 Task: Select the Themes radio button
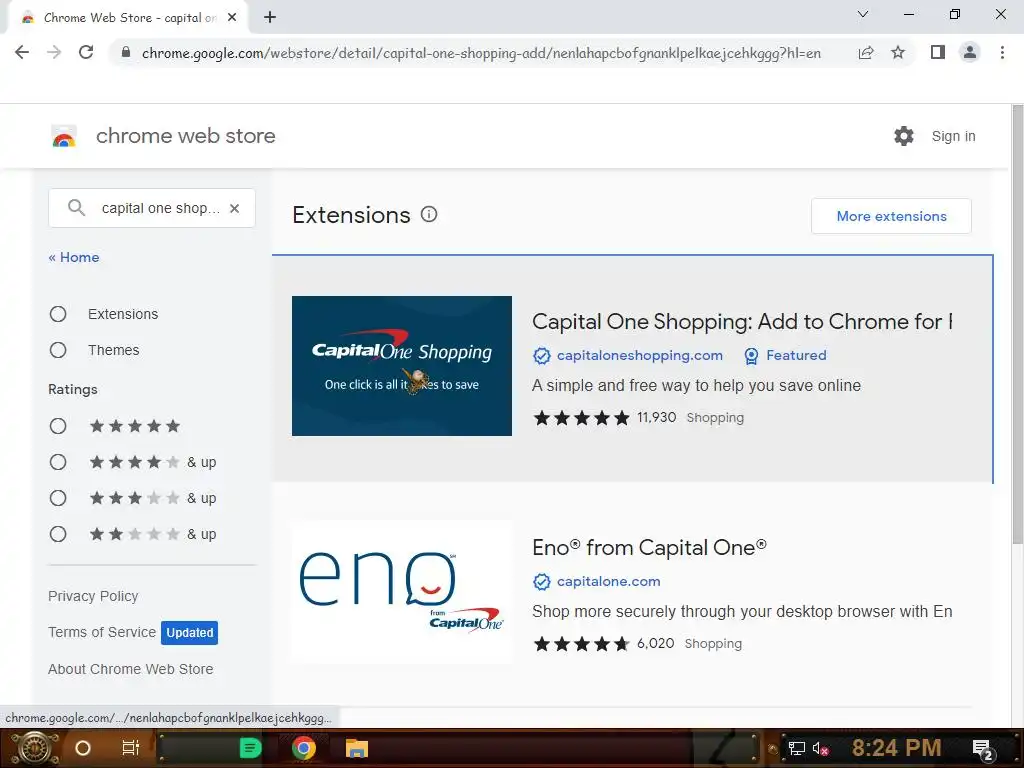click(x=58, y=350)
